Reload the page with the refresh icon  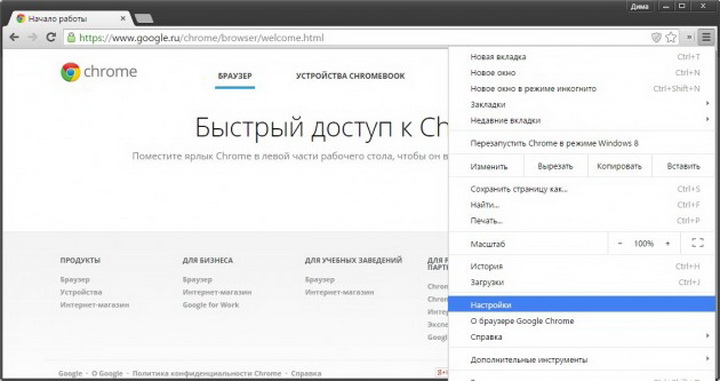coord(51,37)
